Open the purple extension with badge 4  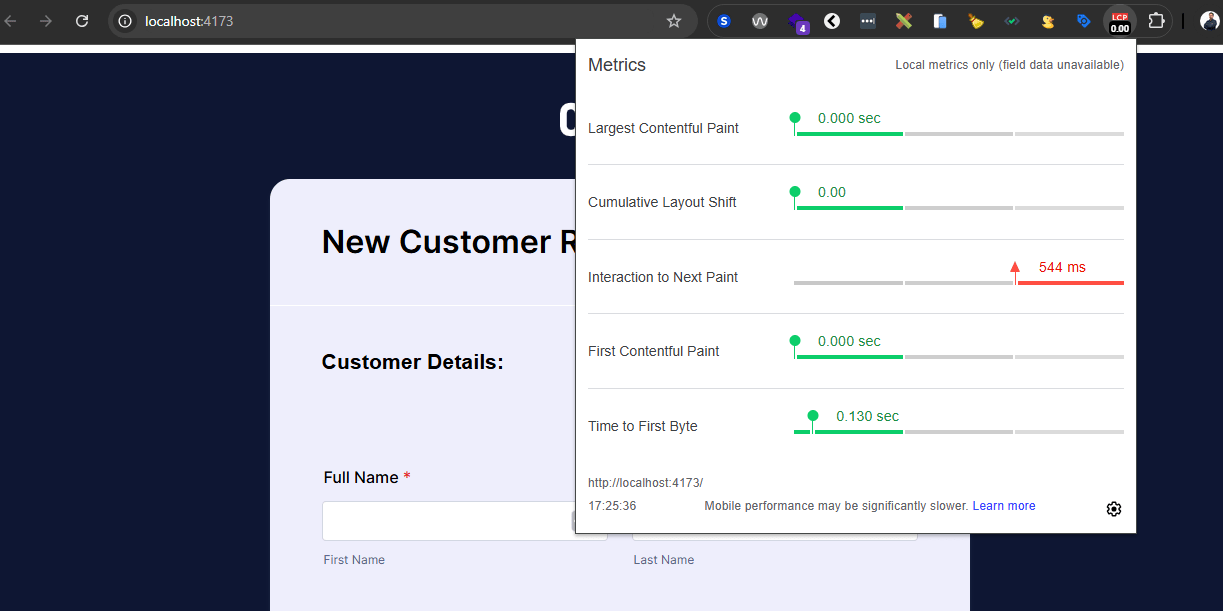[797, 22]
